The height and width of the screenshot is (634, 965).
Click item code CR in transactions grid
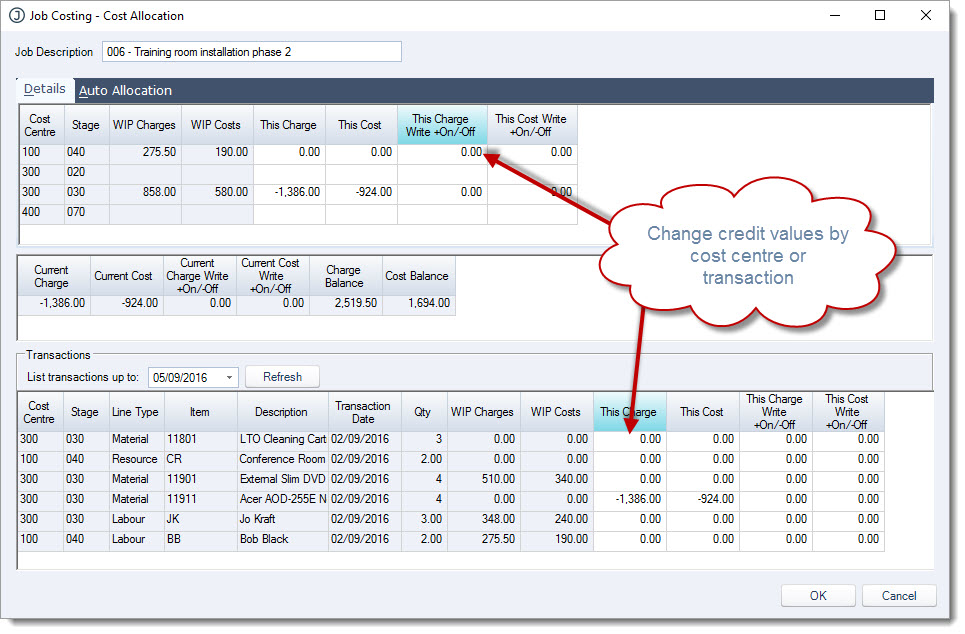pos(200,459)
